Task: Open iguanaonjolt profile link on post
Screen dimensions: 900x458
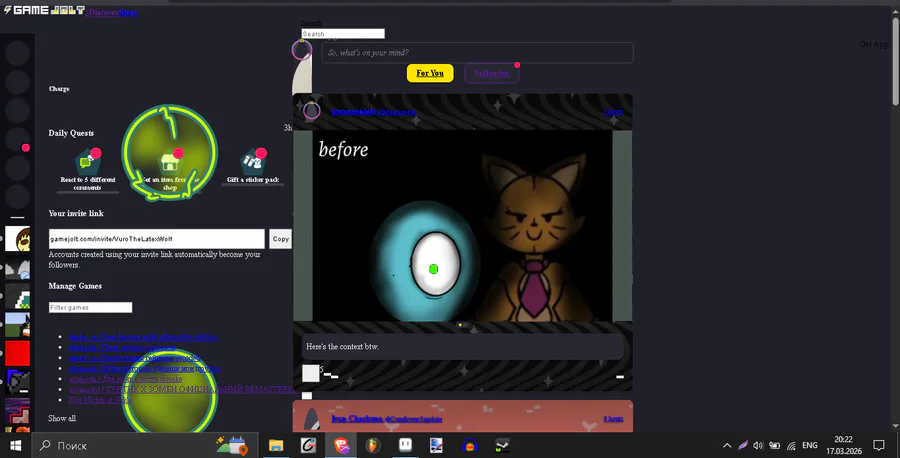Action: [374, 111]
